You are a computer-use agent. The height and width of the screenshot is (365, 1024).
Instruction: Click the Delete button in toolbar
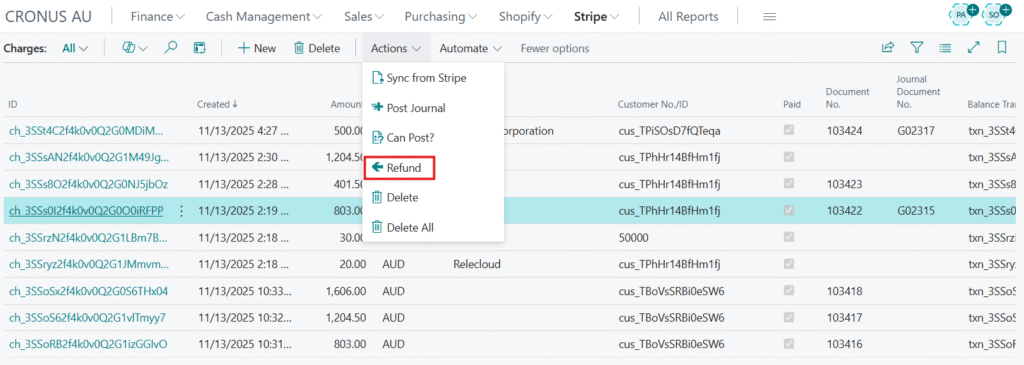pyautogui.click(x=317, y=48)
